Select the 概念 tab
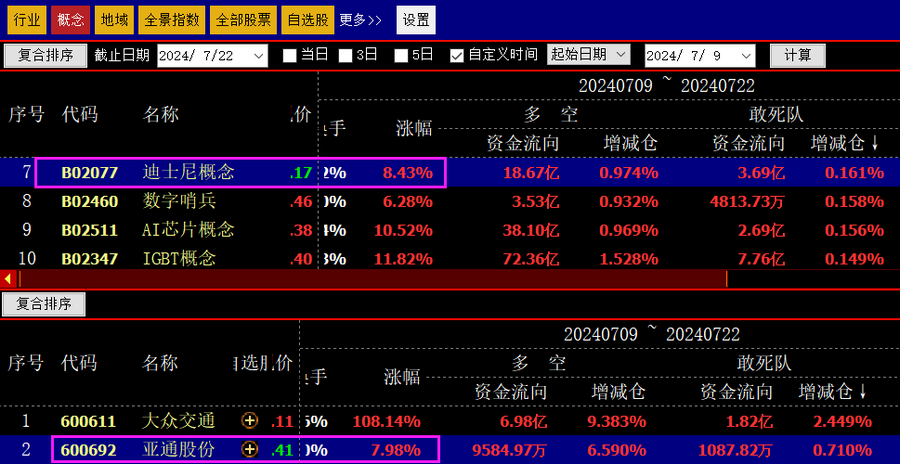 pyautogui.click(x=71, y=20)
